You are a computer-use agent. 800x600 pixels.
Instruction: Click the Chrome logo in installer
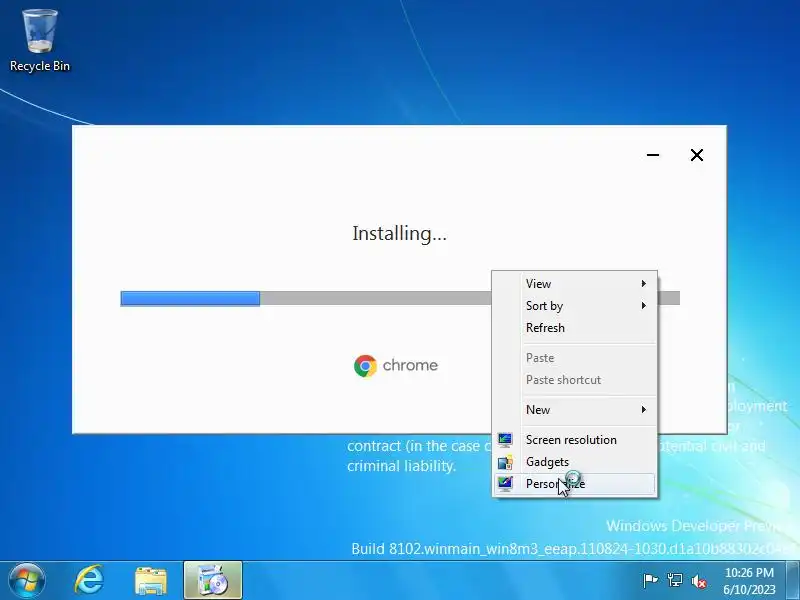(x=365, y=366)
